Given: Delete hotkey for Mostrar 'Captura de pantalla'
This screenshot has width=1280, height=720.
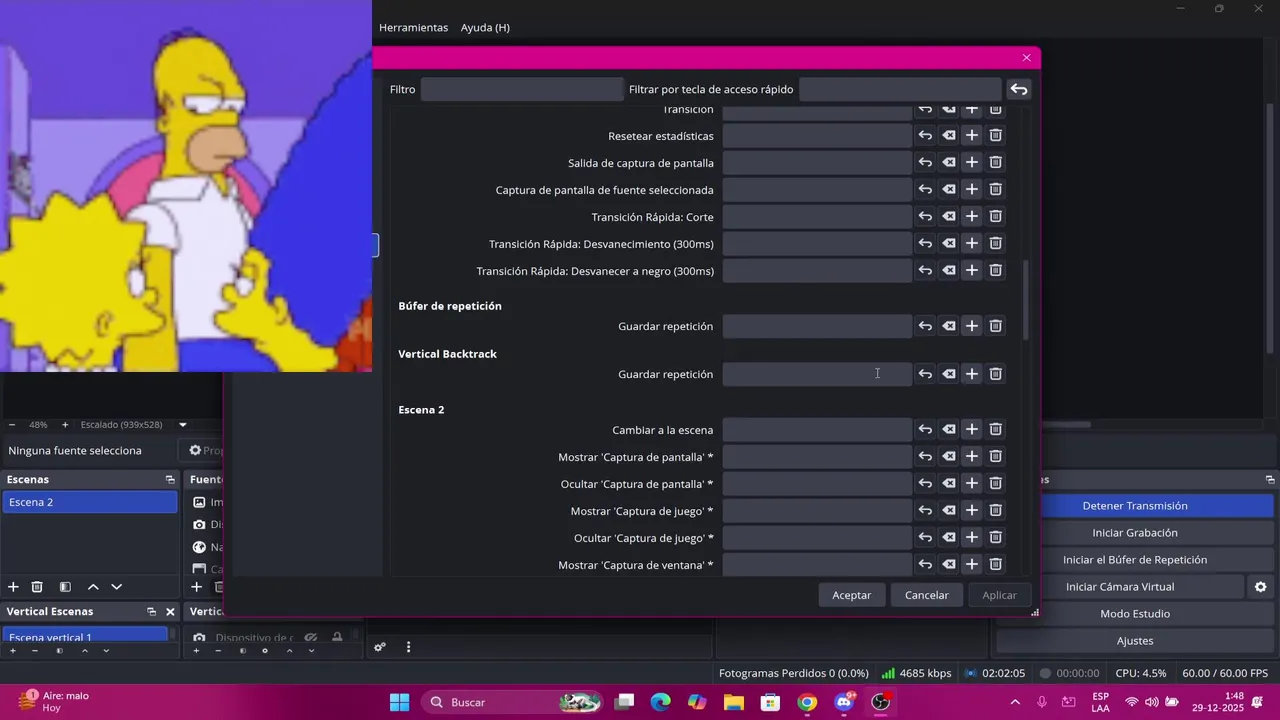Looking at the screenshot, I should click(x=996, y=456).
